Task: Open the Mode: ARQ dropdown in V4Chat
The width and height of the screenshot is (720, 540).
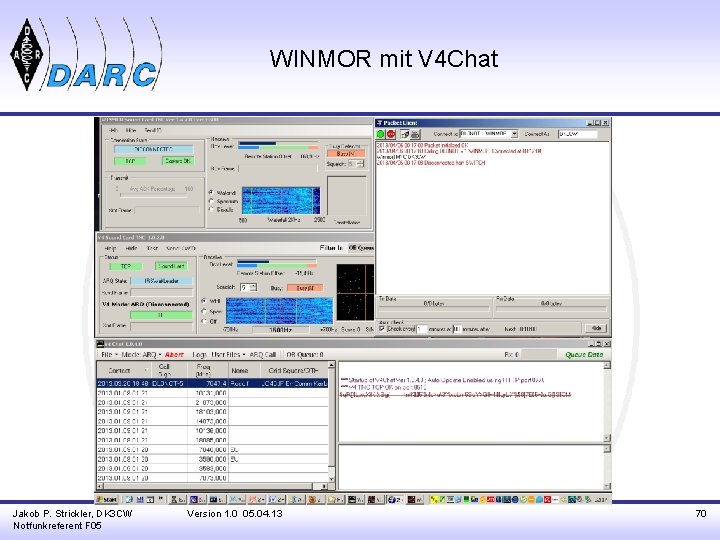Action: [x=141, y=354]
